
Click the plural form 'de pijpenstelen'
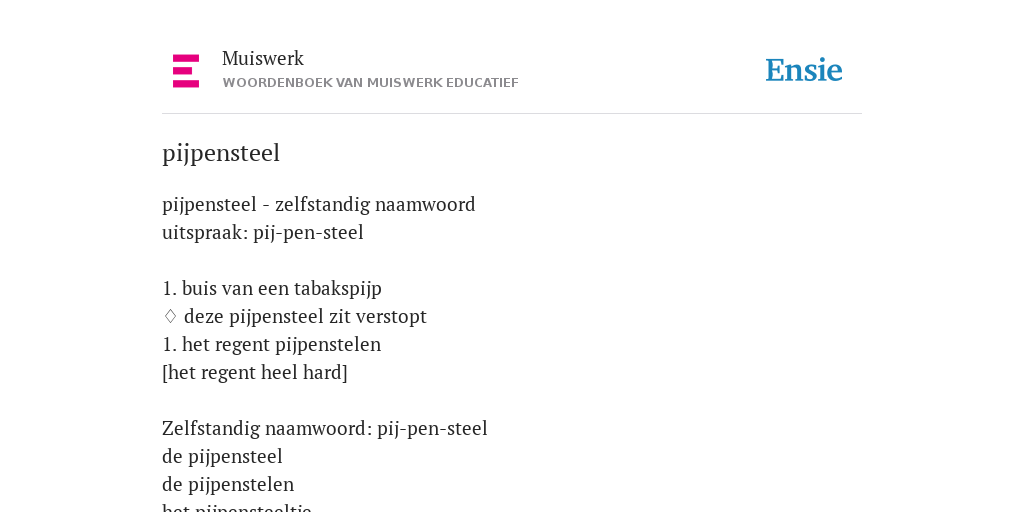tap(228, 485)
